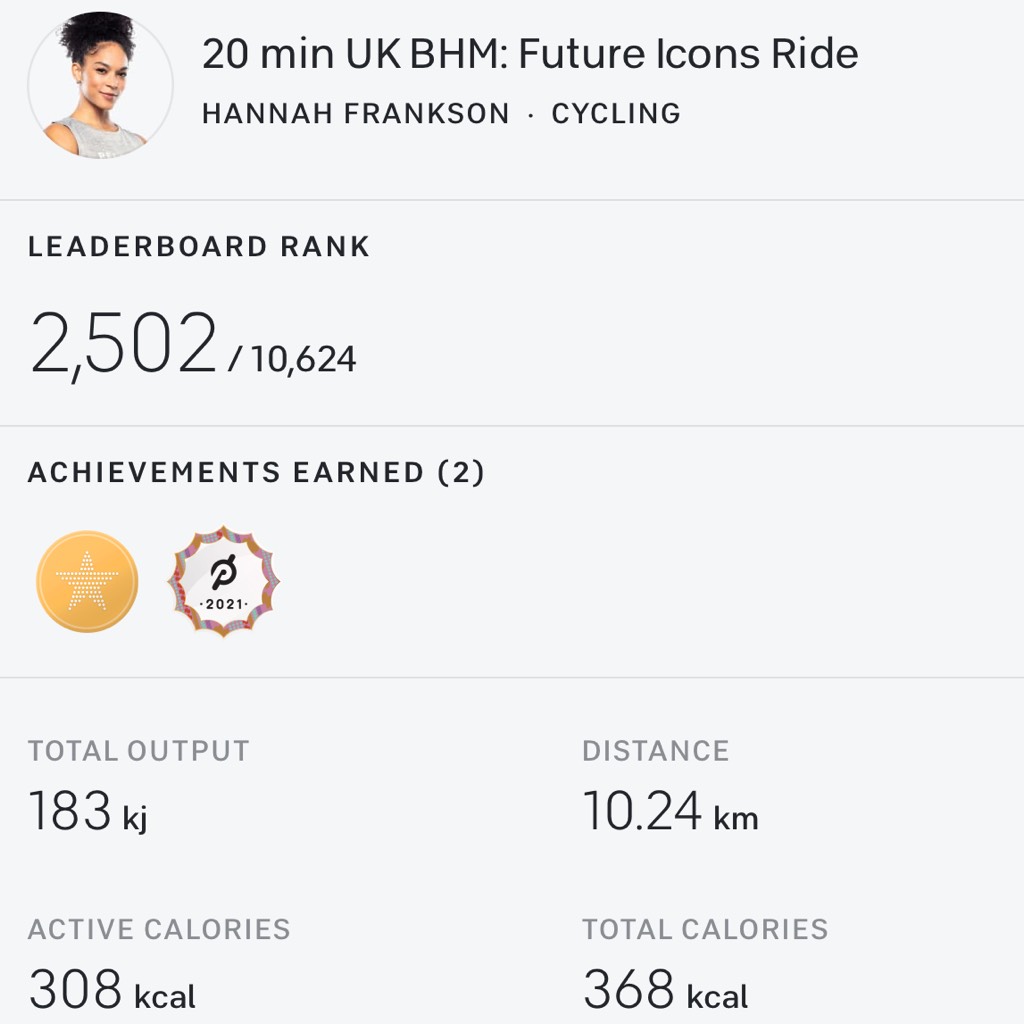Select the Distance label
The width and height of the screenshot is (1024, 1024).
coord(655,751)
